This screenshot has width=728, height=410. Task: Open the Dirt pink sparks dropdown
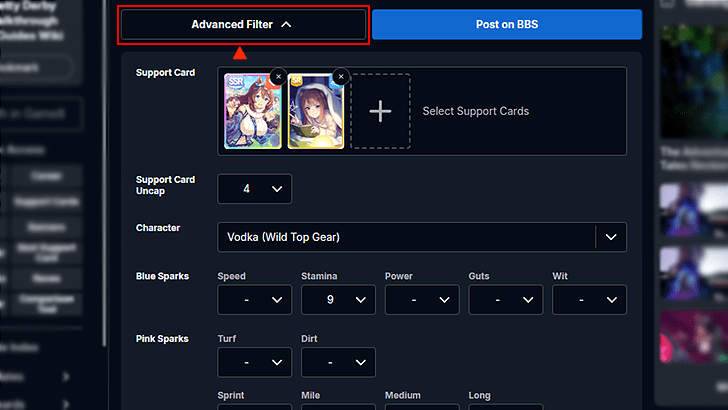click(x=338, y=363)
